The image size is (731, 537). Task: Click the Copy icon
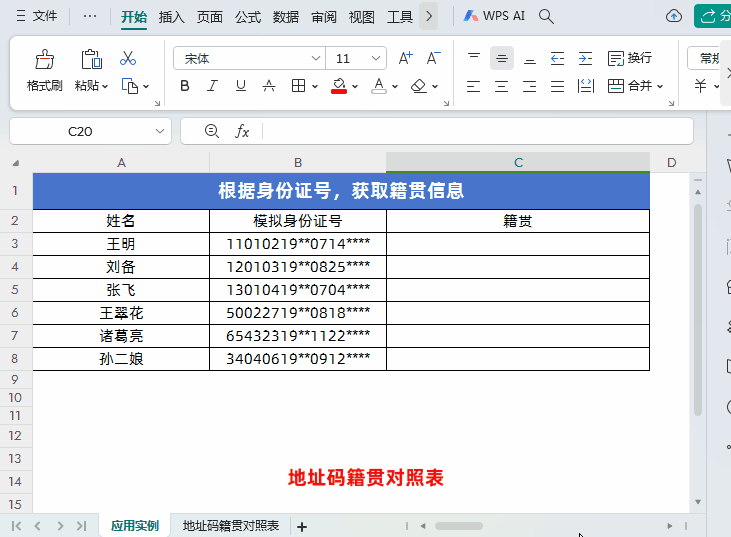point(130,86)
